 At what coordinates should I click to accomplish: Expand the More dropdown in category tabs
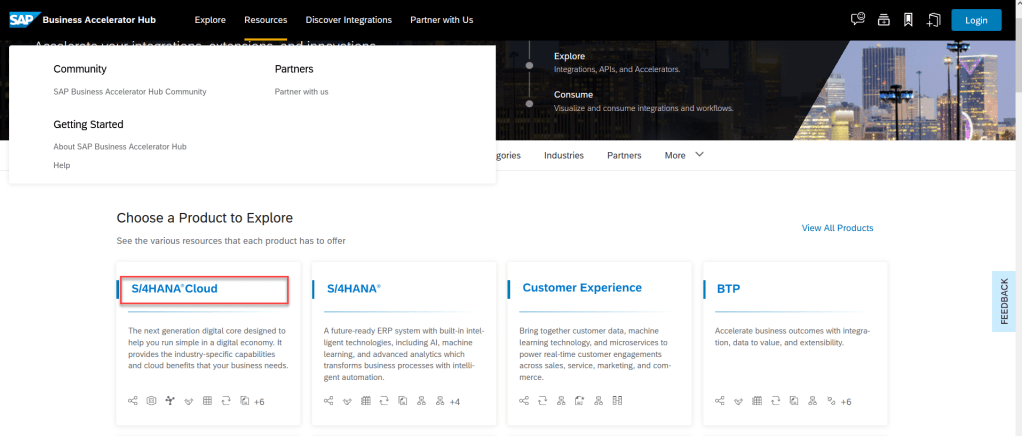[x=684, y=155]
